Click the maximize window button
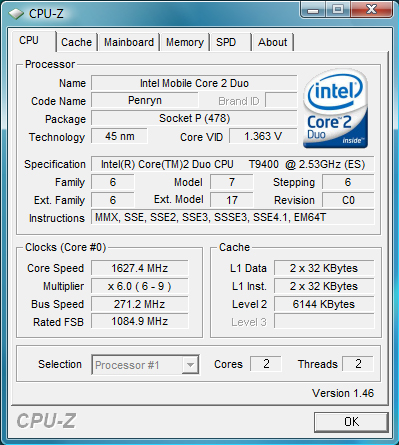The image size is (399, 445). 338,10
